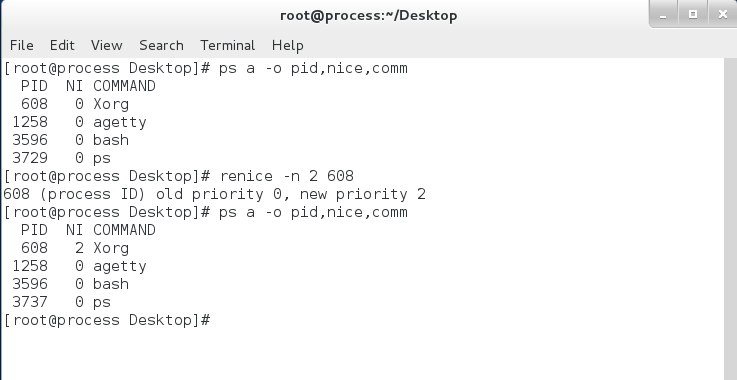This screenshot has height=380, width=737.
Task: Open the Search menu
Action: coord(161,45)
